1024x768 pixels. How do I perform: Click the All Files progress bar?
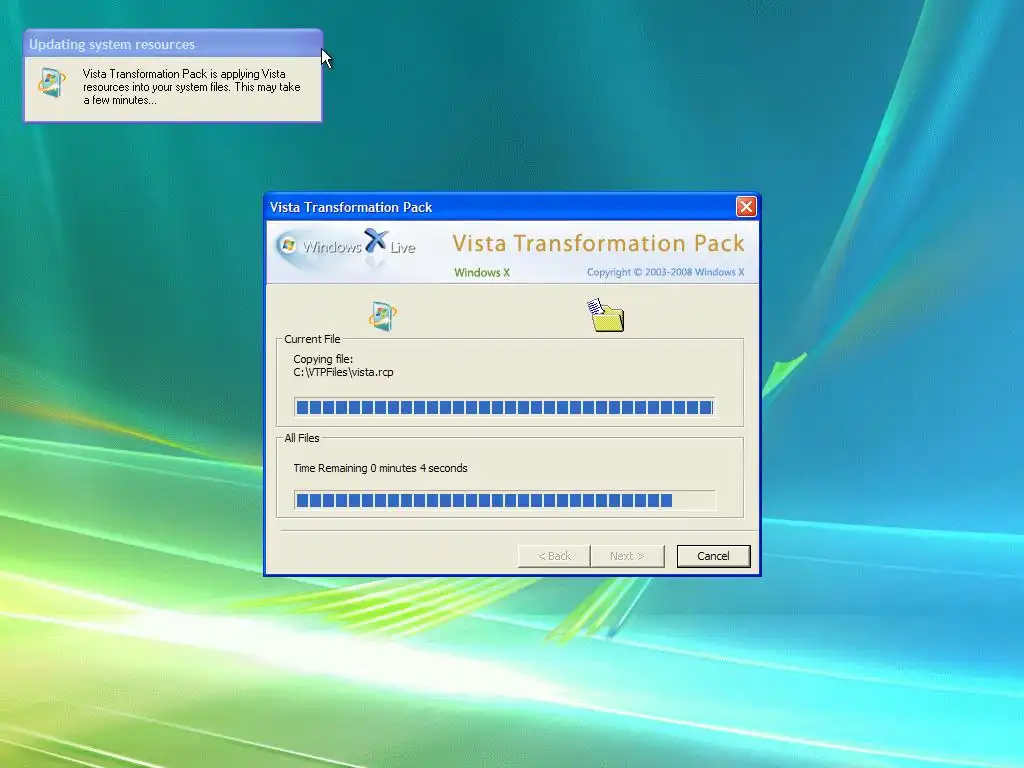504,500
